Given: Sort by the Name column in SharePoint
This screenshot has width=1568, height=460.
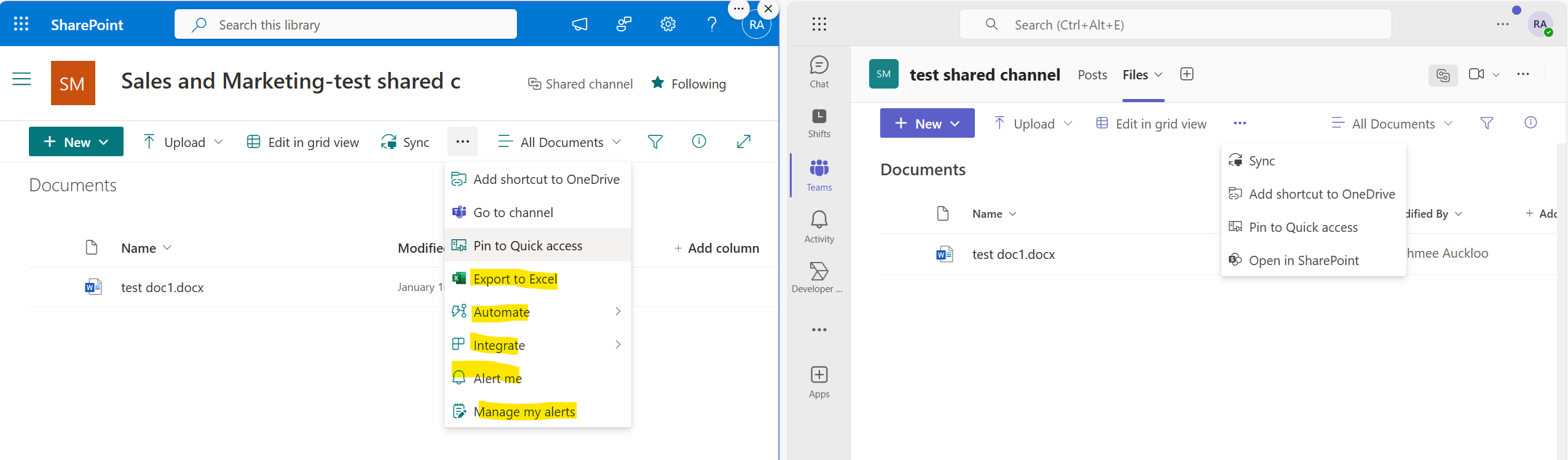Looking at the screenshot, I should [x=146, y=248].
